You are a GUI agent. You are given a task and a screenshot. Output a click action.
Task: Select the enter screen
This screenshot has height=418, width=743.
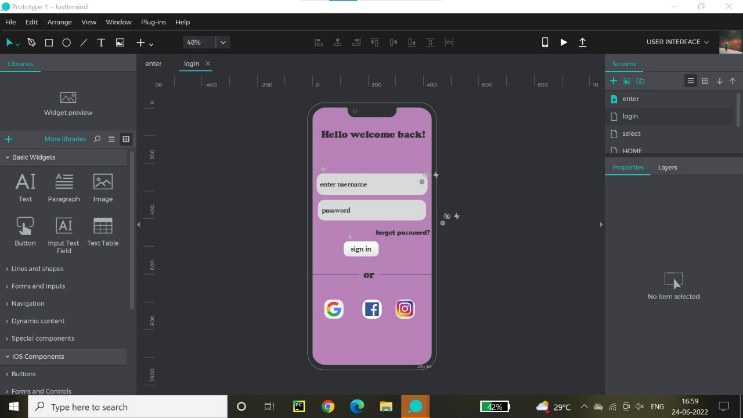point(671,99)
